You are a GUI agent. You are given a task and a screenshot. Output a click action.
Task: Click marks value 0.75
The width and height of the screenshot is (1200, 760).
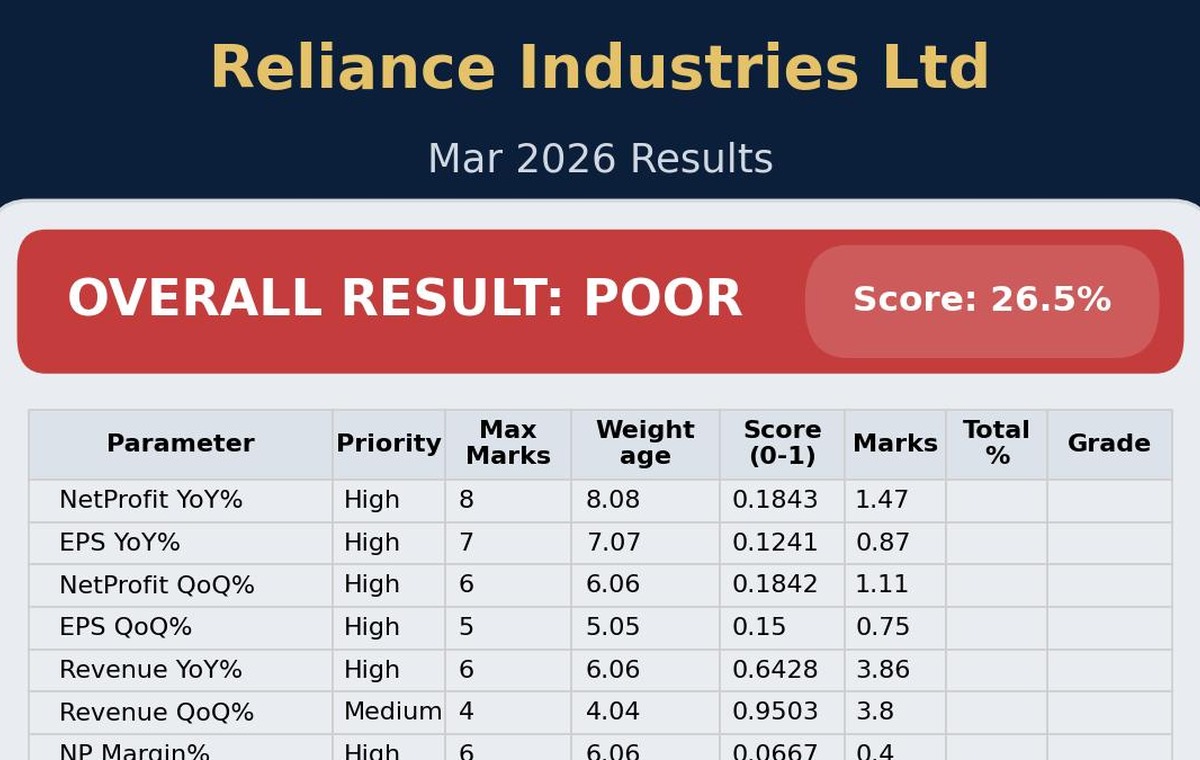(883, 628)
